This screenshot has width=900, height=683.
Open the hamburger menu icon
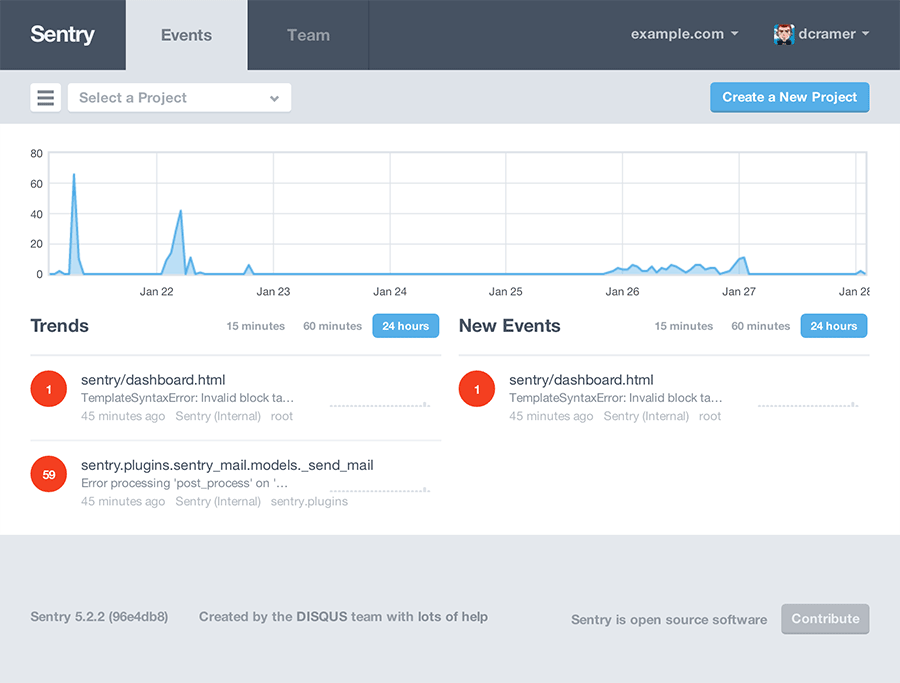(46, 98)
